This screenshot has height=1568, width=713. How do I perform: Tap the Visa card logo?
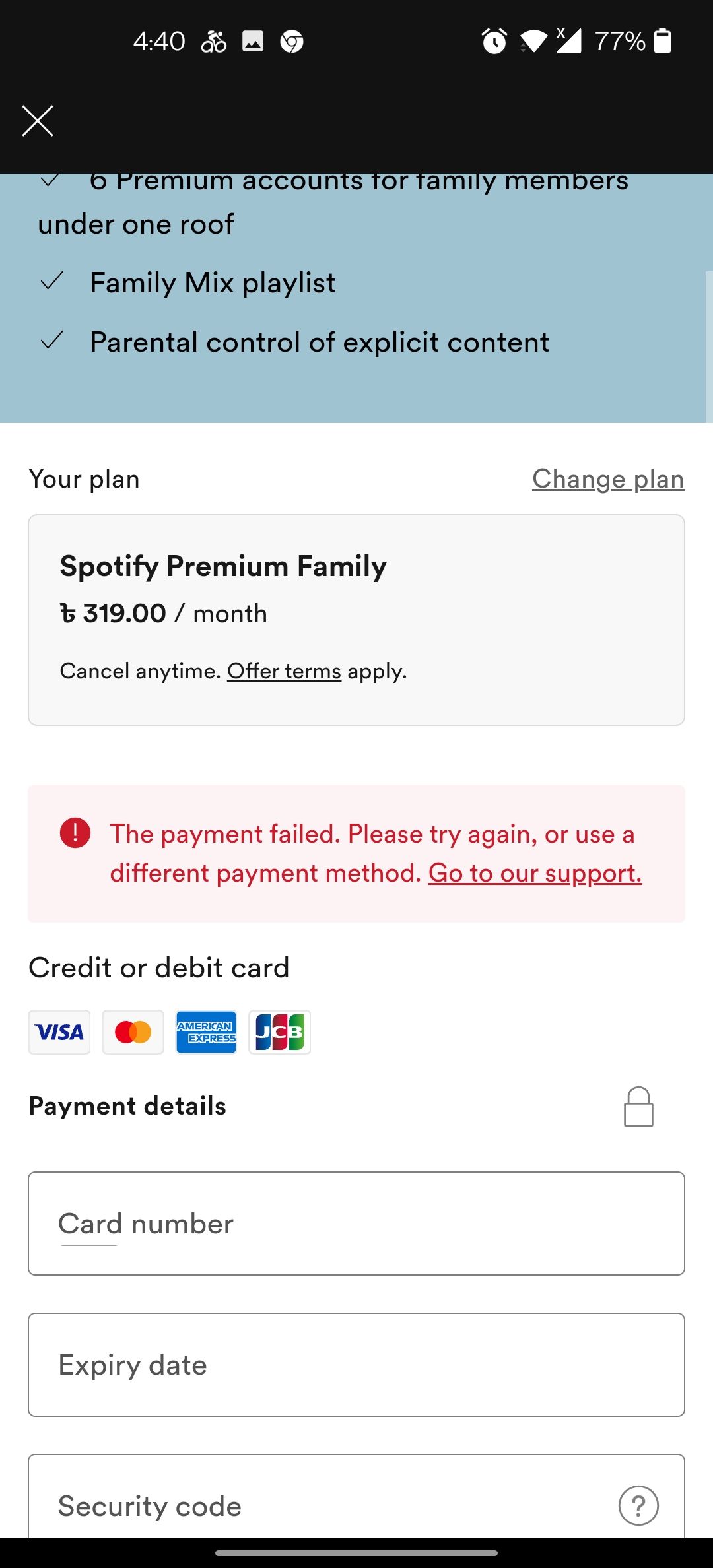tap(59, 1031)
